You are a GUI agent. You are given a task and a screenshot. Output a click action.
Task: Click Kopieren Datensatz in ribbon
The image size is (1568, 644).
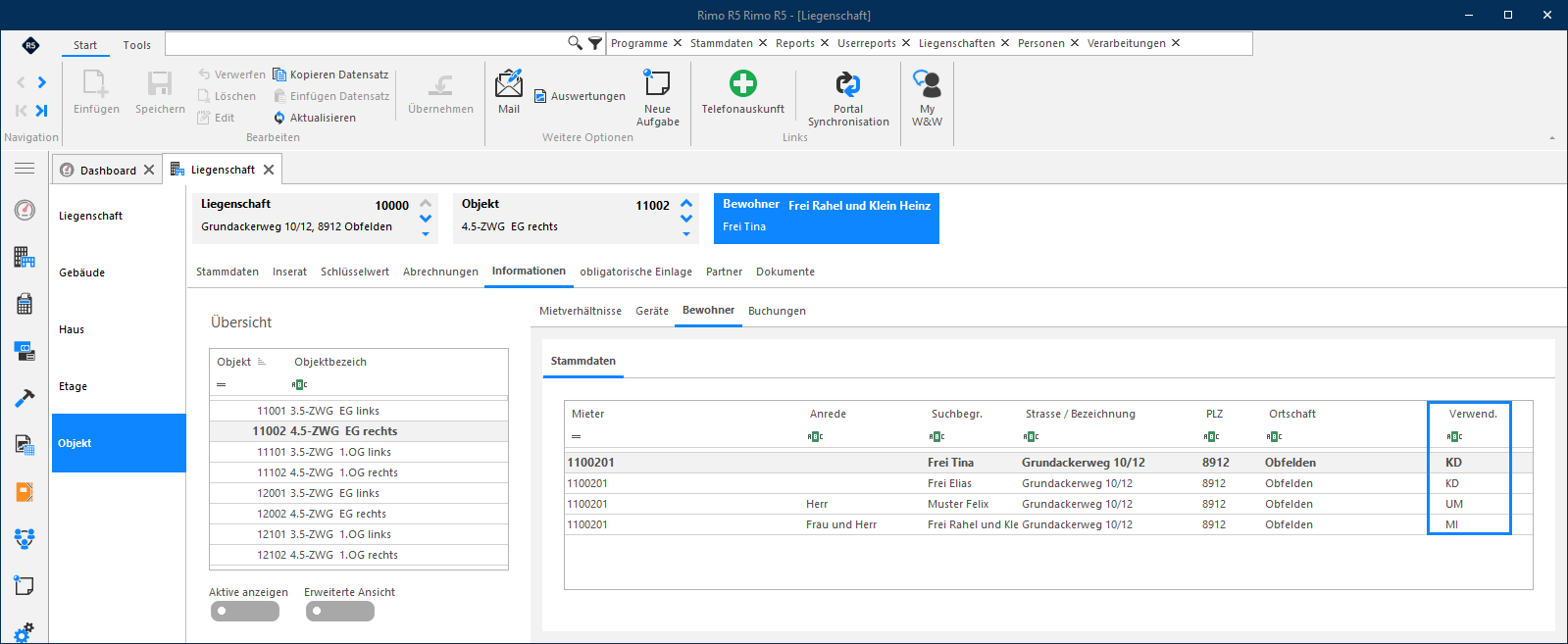pos(330,74)
